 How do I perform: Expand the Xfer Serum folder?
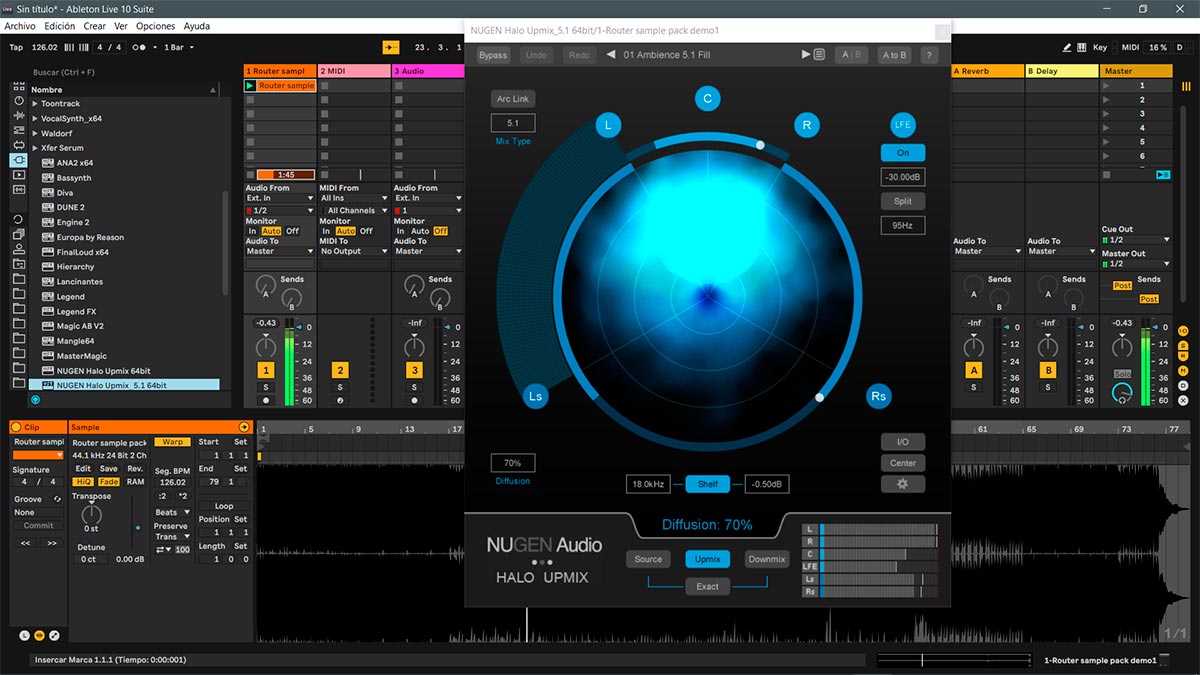[x=35, y=148]
